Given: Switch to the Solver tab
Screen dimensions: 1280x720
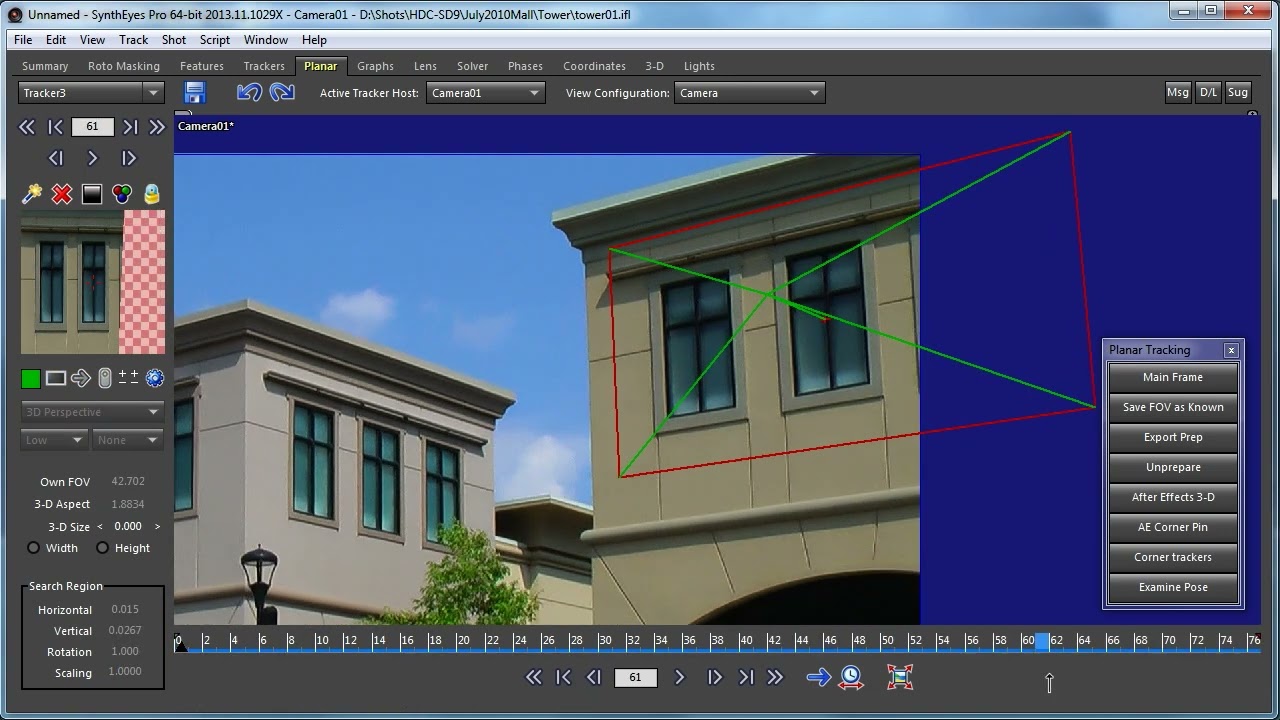Looking at the screenshot, I should pos(473,66).
